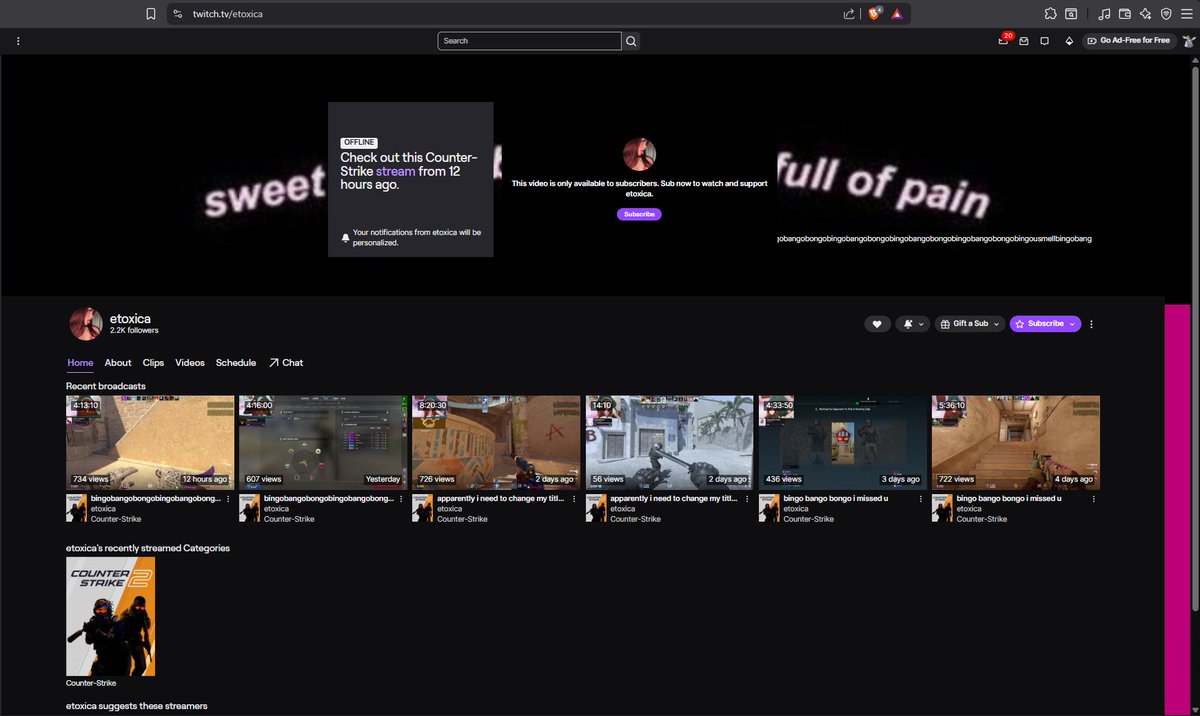The height and width of the screenshot is (716, 1200).
Task: Open the 4:13:10 broadcast from 12 hours ago
Action: 150,442
